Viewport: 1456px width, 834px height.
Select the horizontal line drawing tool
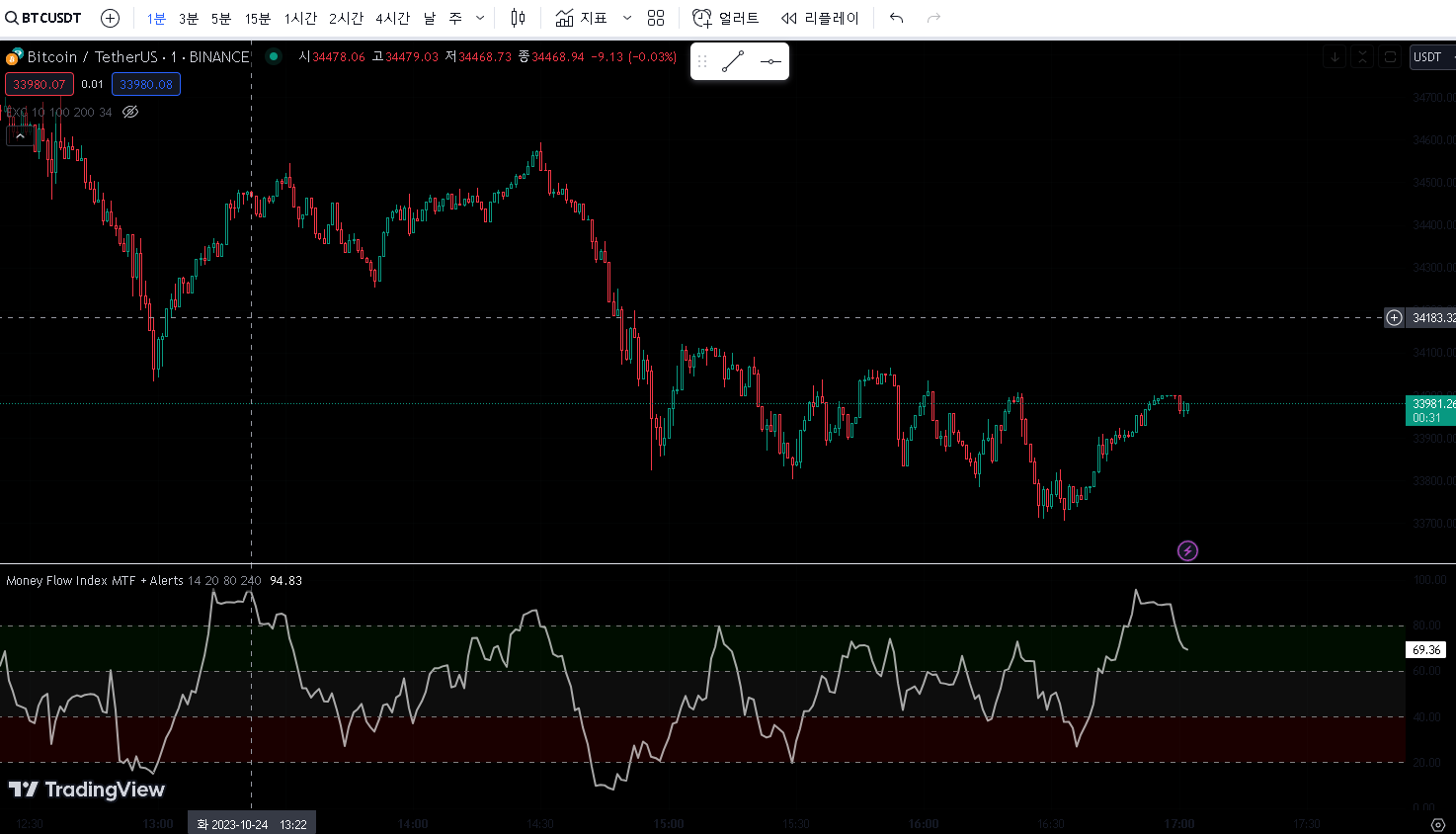(x=770, y=61)
